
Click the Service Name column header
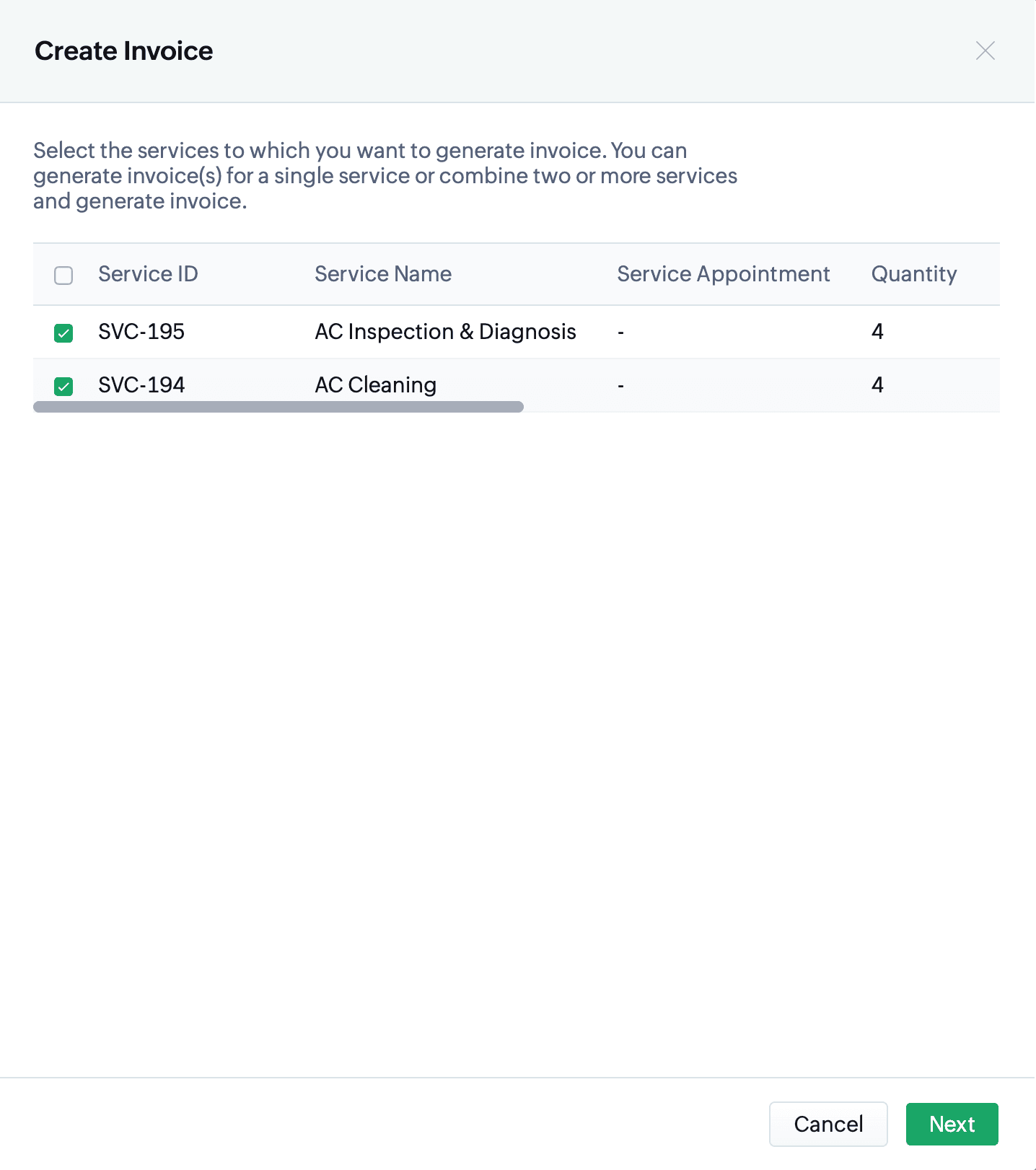tap(383, 274)
